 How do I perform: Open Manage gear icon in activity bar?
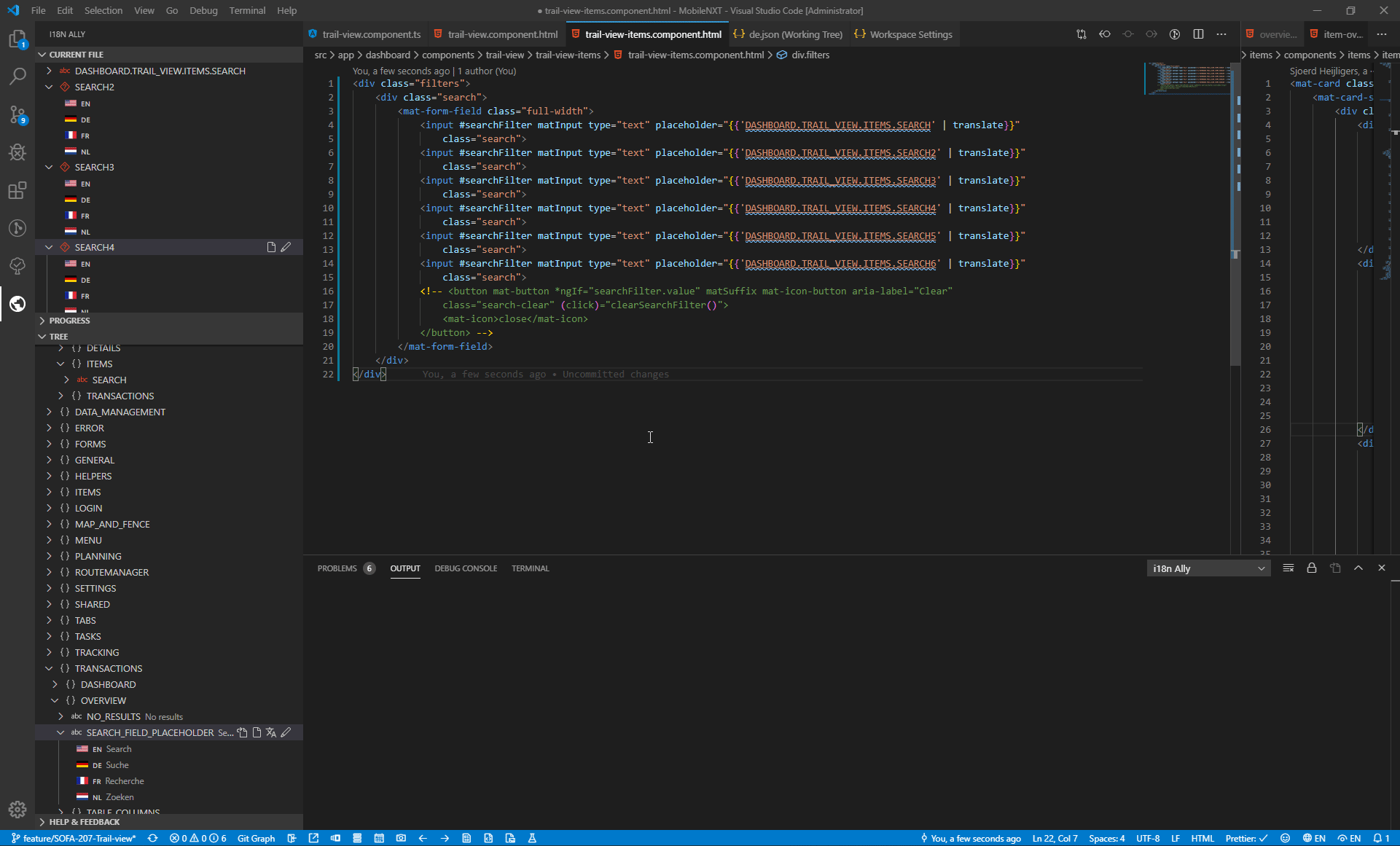point(17,809)
